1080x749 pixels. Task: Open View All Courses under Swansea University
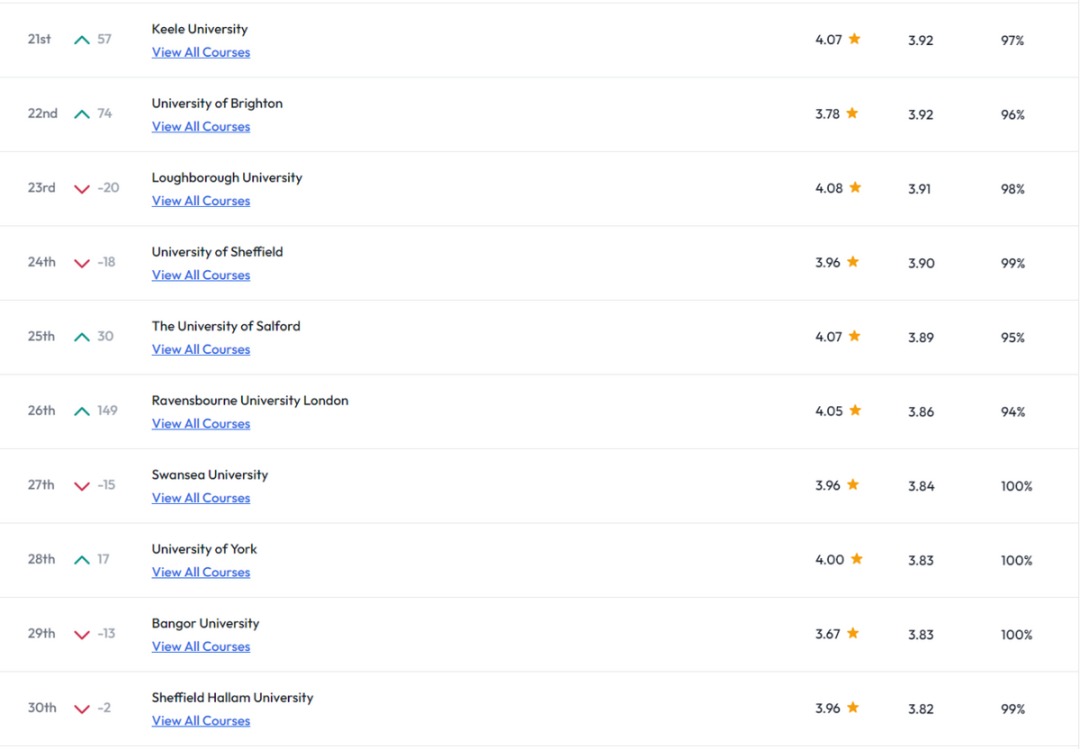[201, 498]
